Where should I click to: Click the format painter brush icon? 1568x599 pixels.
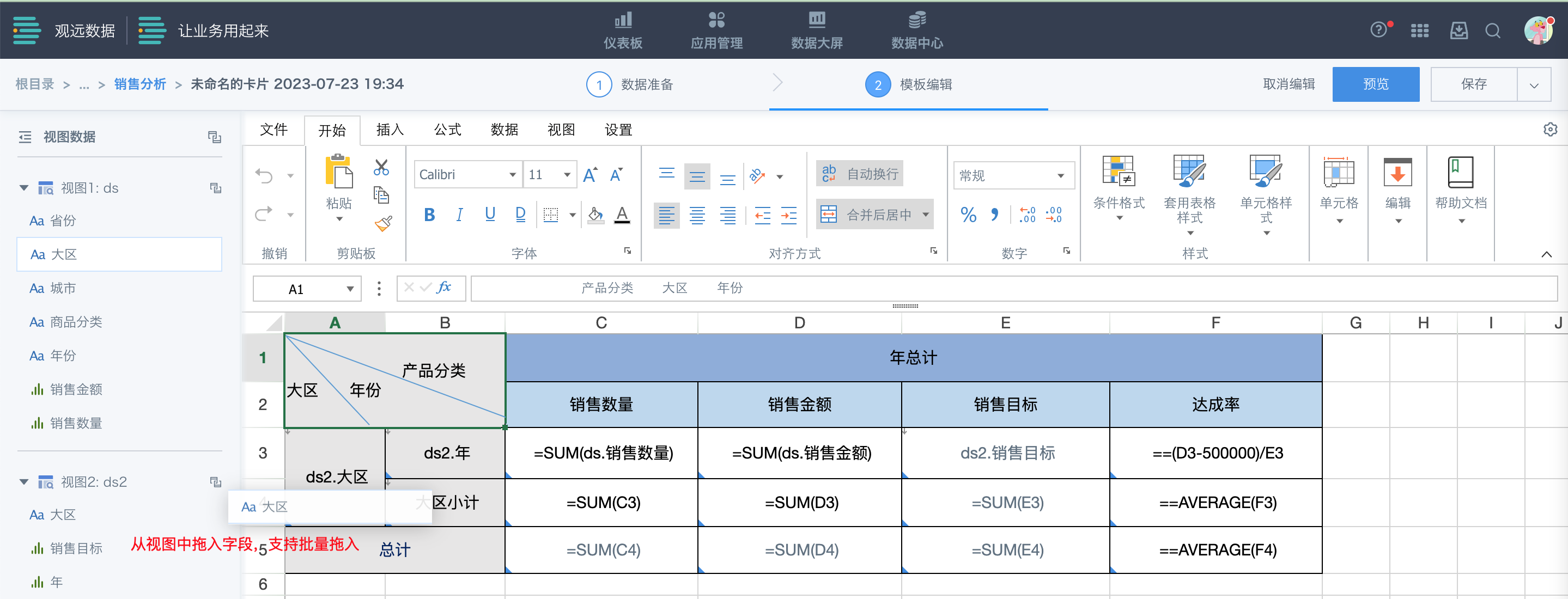[383, 224]
